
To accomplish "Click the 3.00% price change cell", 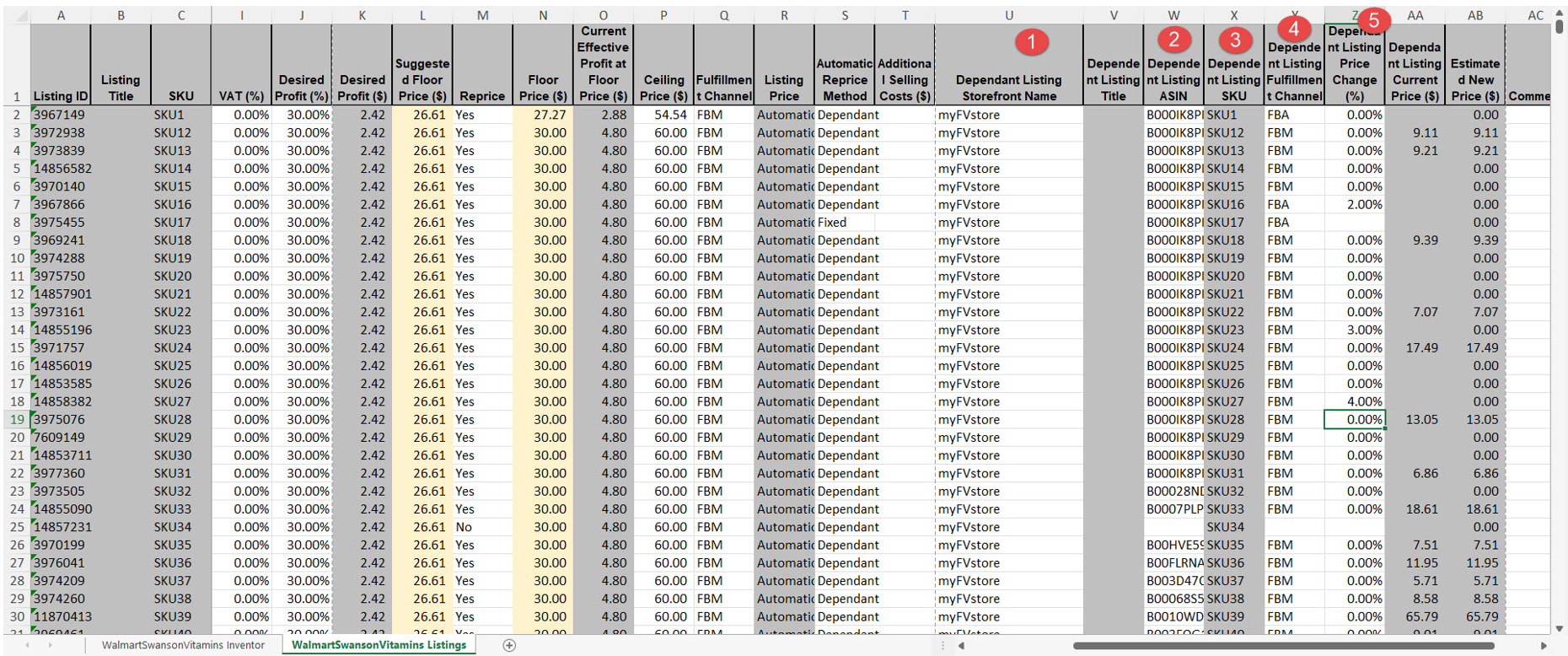I will (x=1355, y=331).
